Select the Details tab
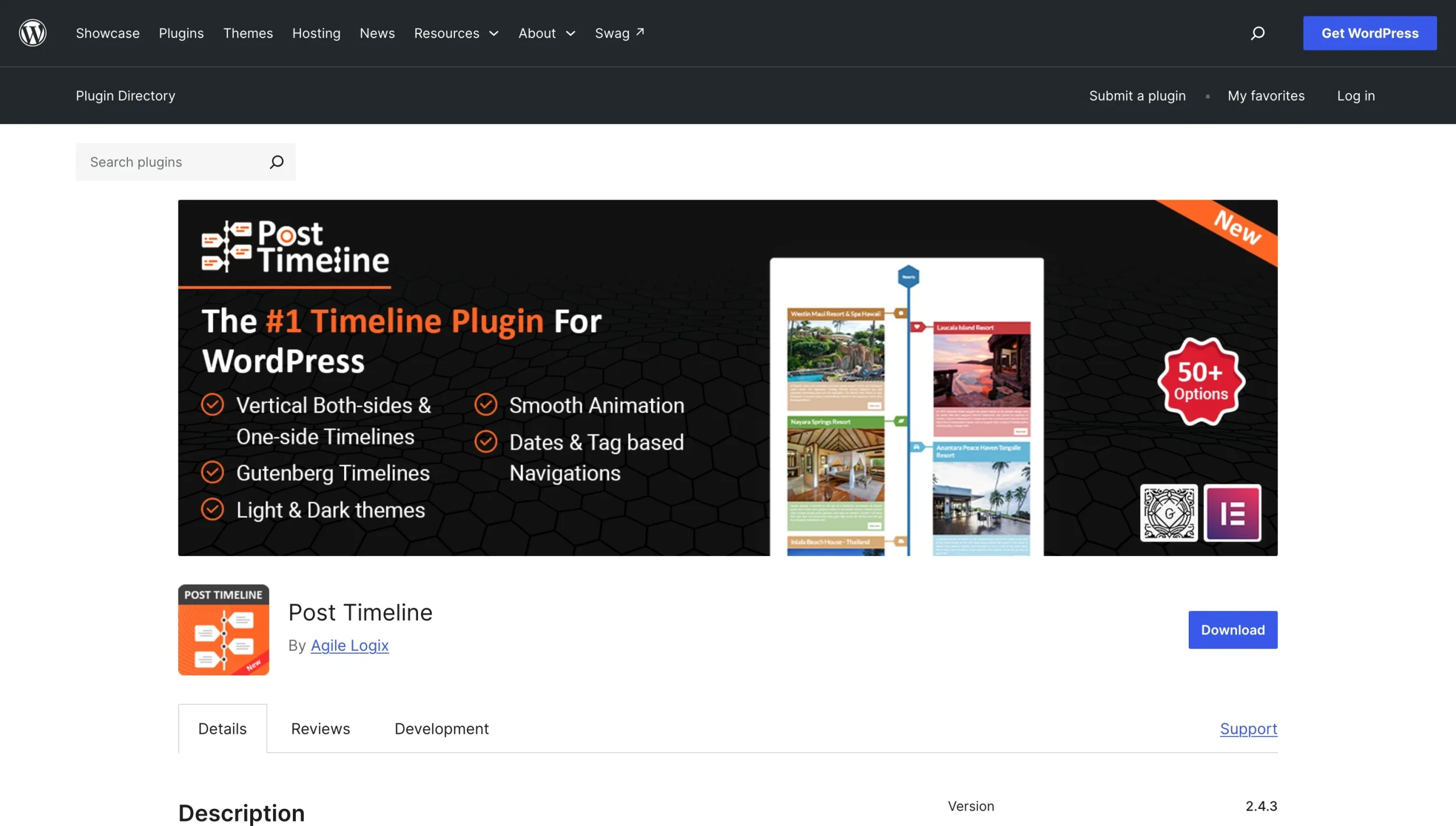Viewport: 1456px width, 826px height. (x=222, y=729)
